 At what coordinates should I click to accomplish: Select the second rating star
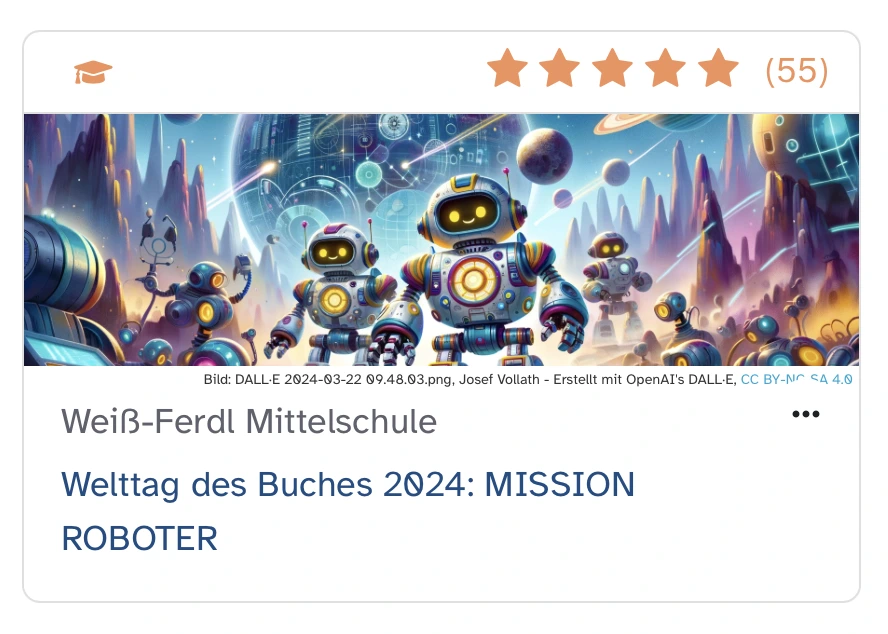coord(560,68)
